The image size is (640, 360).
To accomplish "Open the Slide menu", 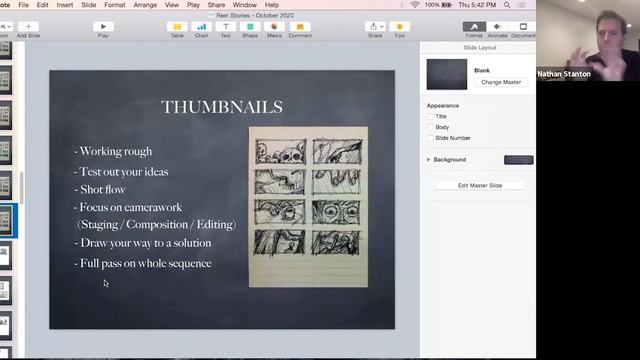I will tap(89, 5).
